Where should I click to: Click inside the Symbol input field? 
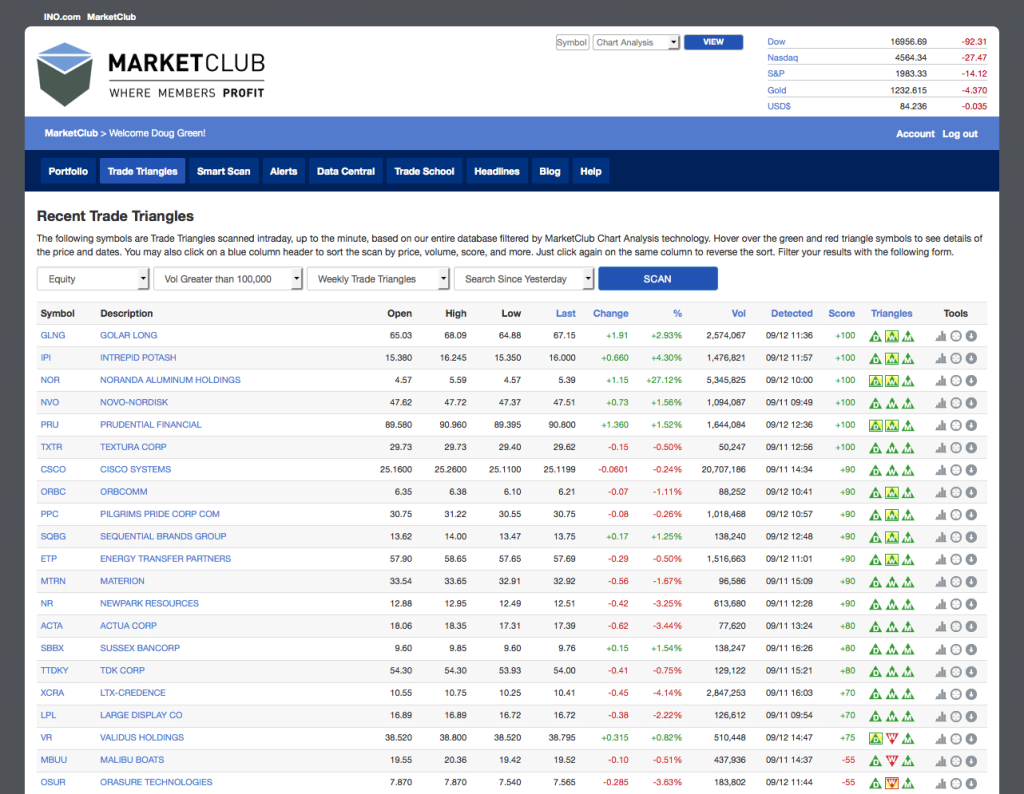(572, 42)
